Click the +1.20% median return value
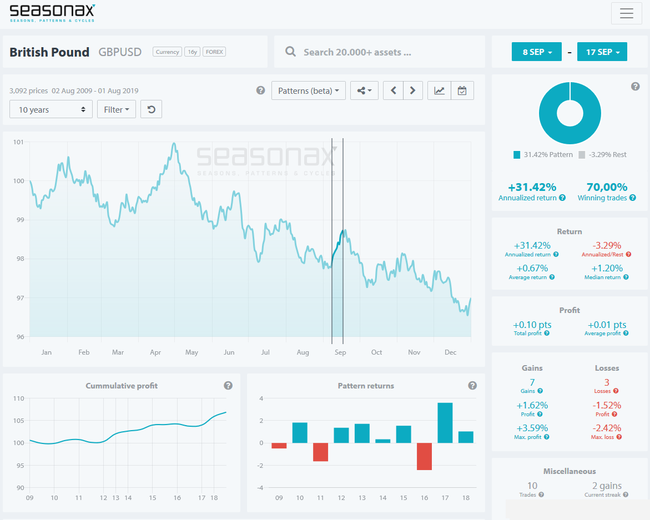The height and width of the screenshot is (520, 650). (607, 268)
